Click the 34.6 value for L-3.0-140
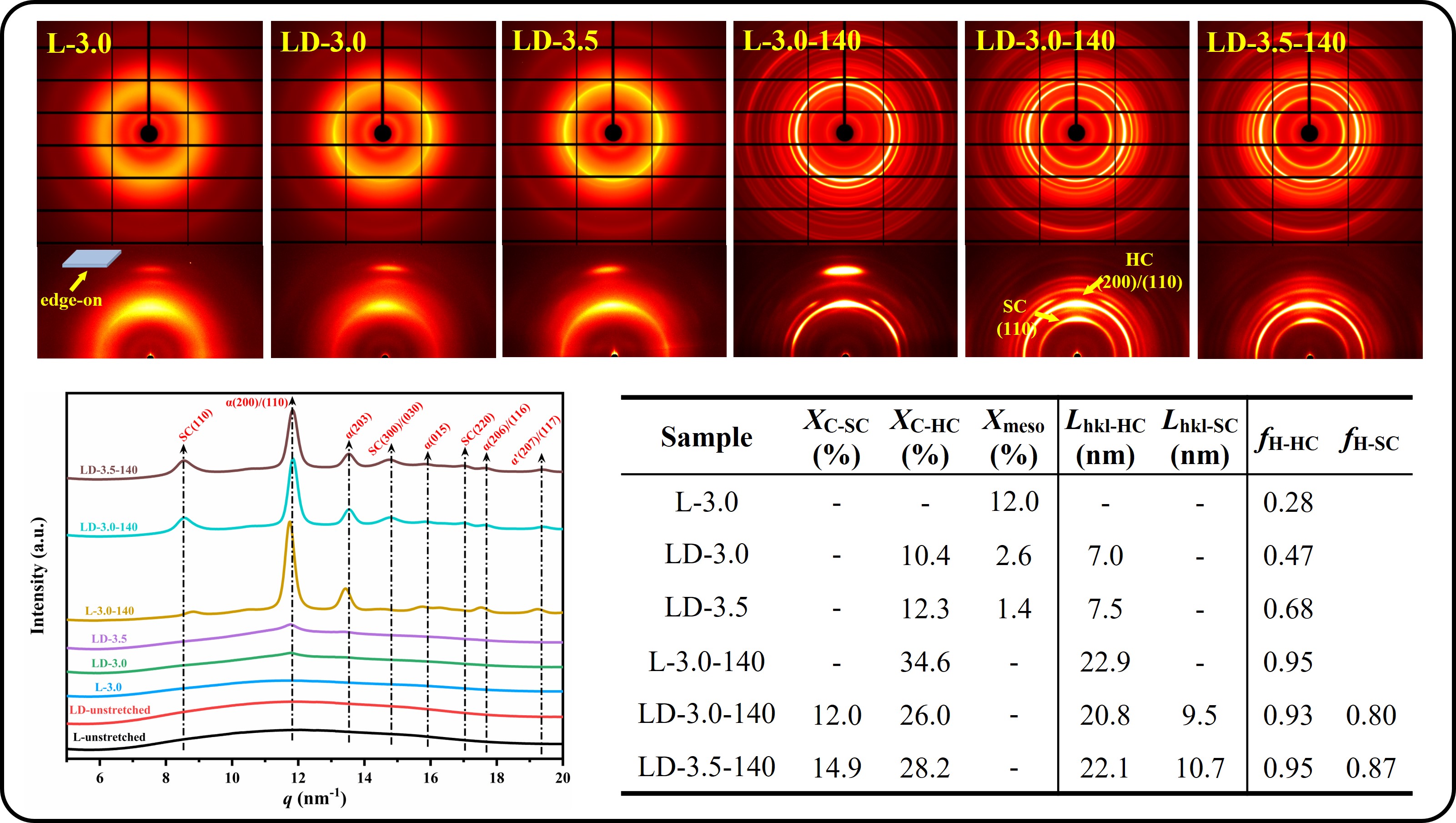 pos(925,662)
